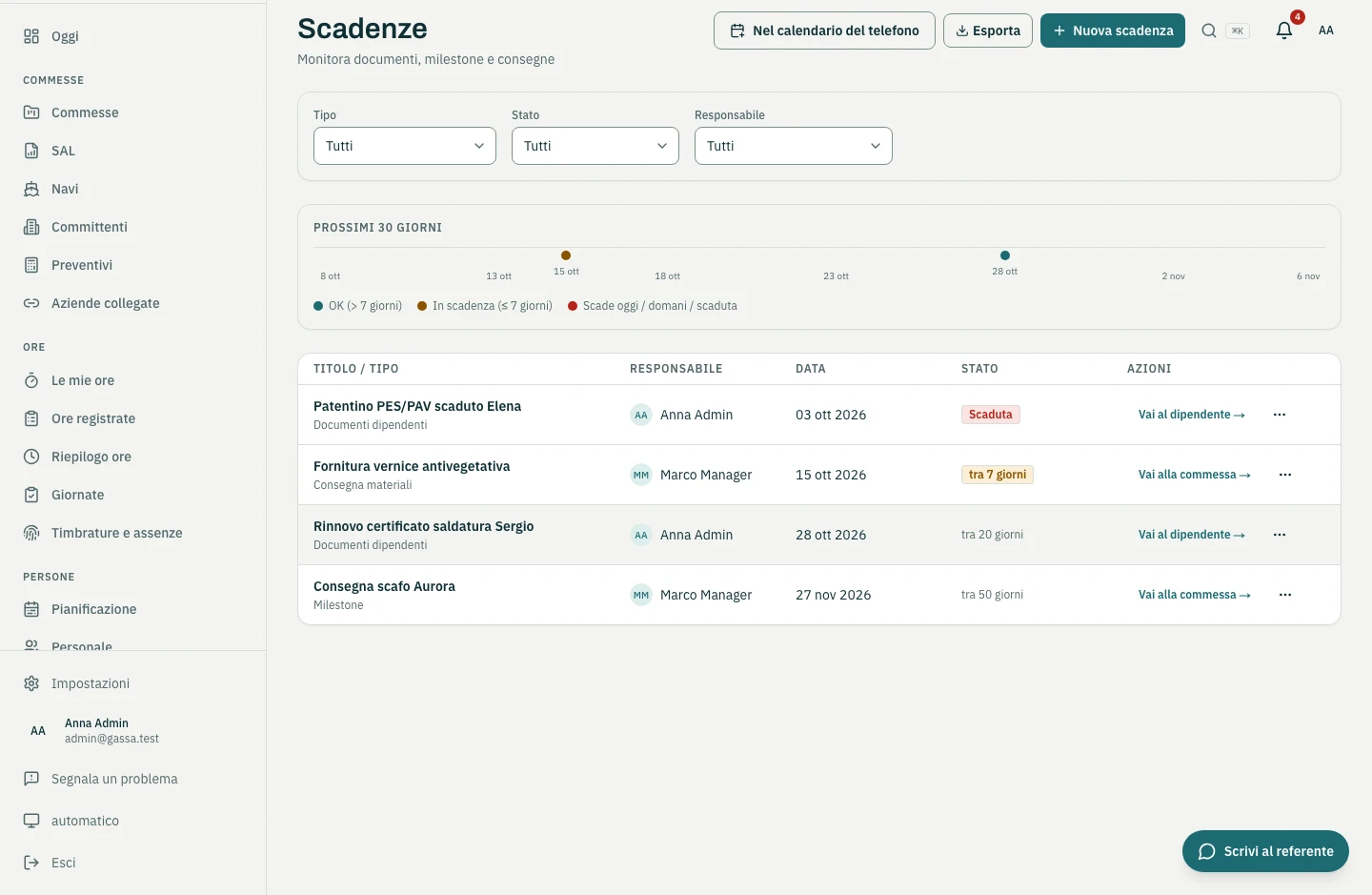
Task: Click the Segnala un problema icon
Action: click(x=31, y=779)
